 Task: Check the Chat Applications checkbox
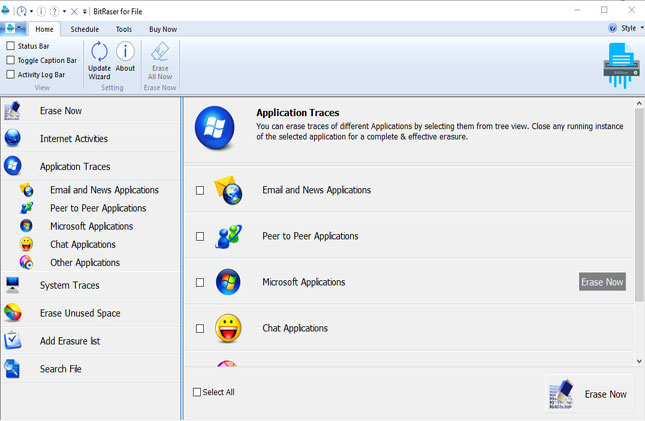click(x=200, y=329)
